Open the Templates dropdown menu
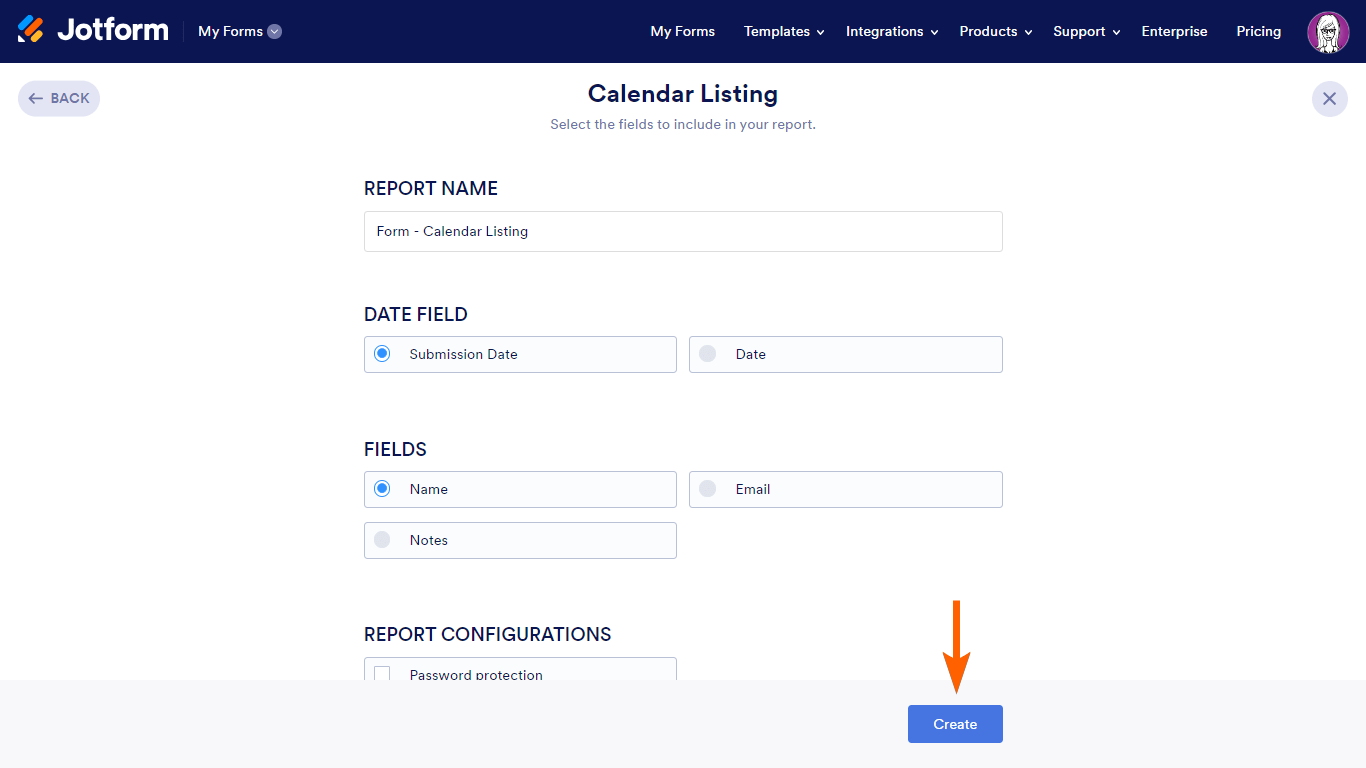Screen dimensions: 1366x768 (784, 31)
